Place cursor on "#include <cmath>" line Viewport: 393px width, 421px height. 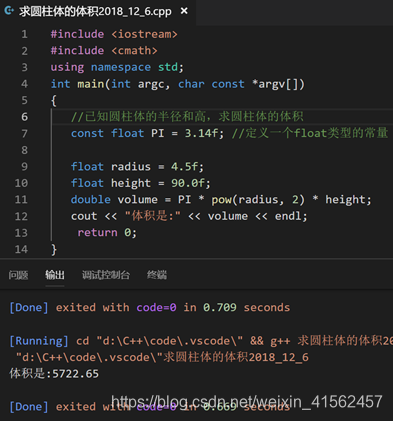[x=104, y=51]
